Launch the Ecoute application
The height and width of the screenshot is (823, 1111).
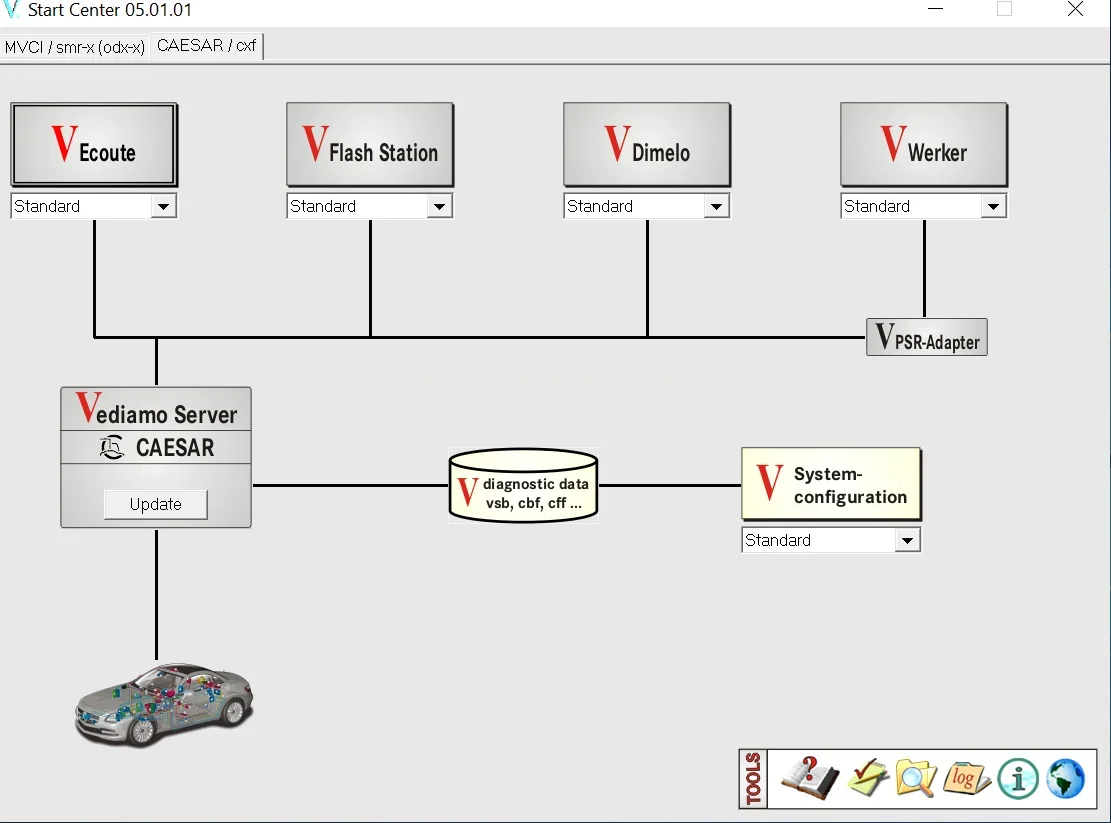(94, 144)
